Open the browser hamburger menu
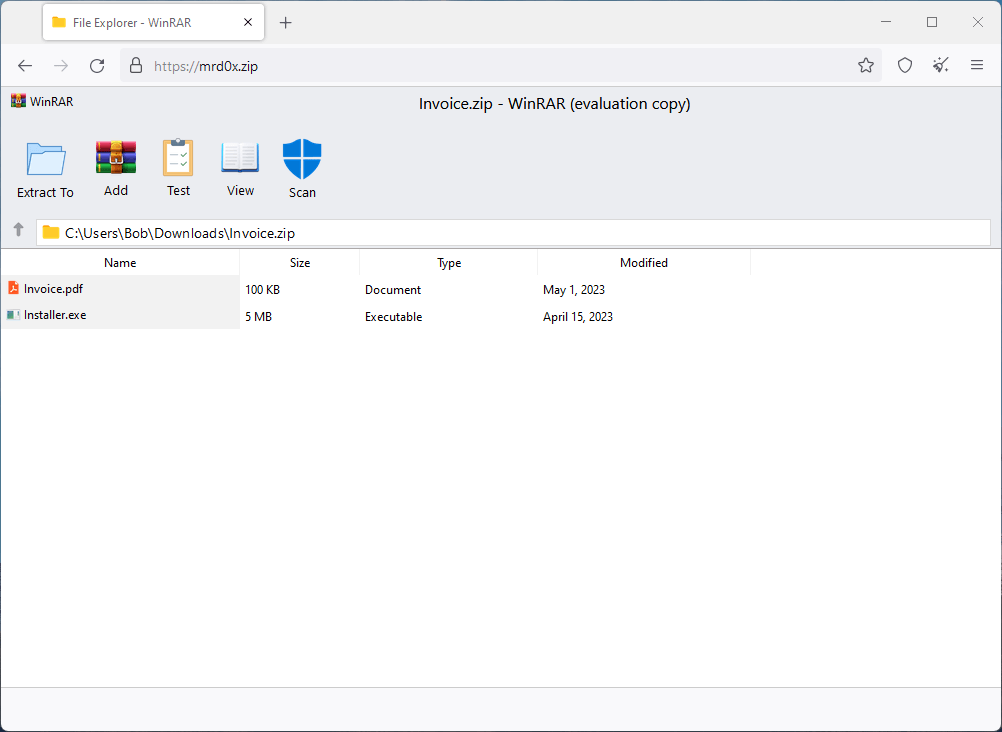1002x732 pixels. click(x=976, y=65)
